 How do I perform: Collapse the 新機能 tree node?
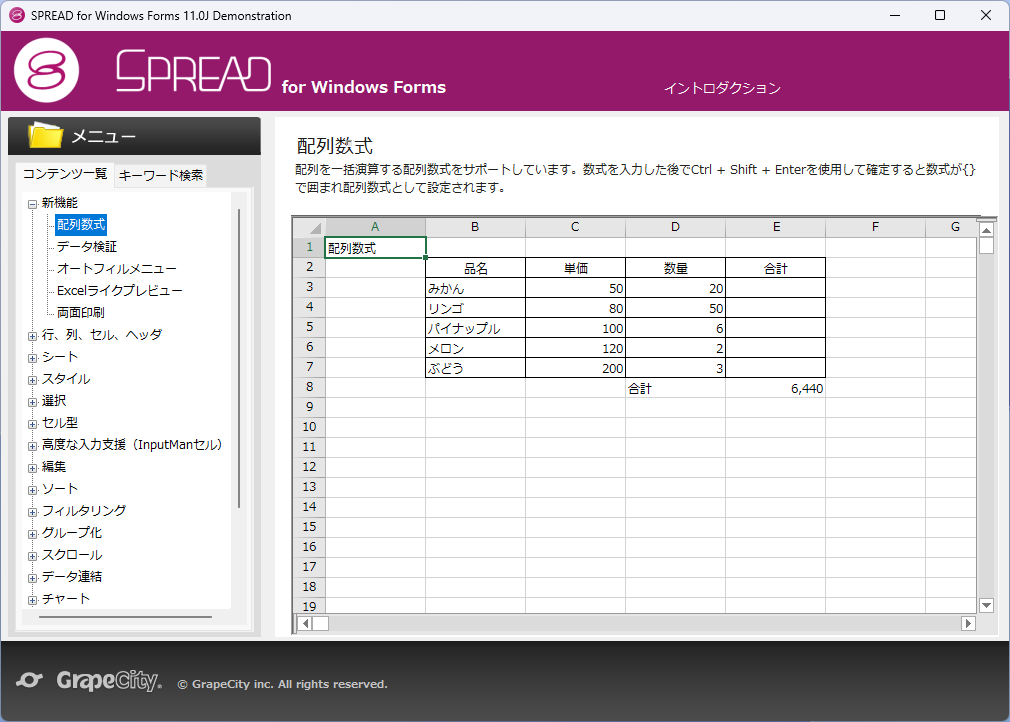tap(32, 204)
